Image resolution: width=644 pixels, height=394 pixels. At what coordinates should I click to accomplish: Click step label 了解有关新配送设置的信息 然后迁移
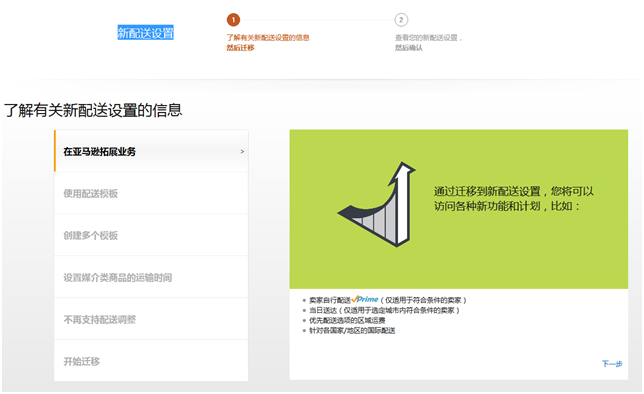(268, 42)
